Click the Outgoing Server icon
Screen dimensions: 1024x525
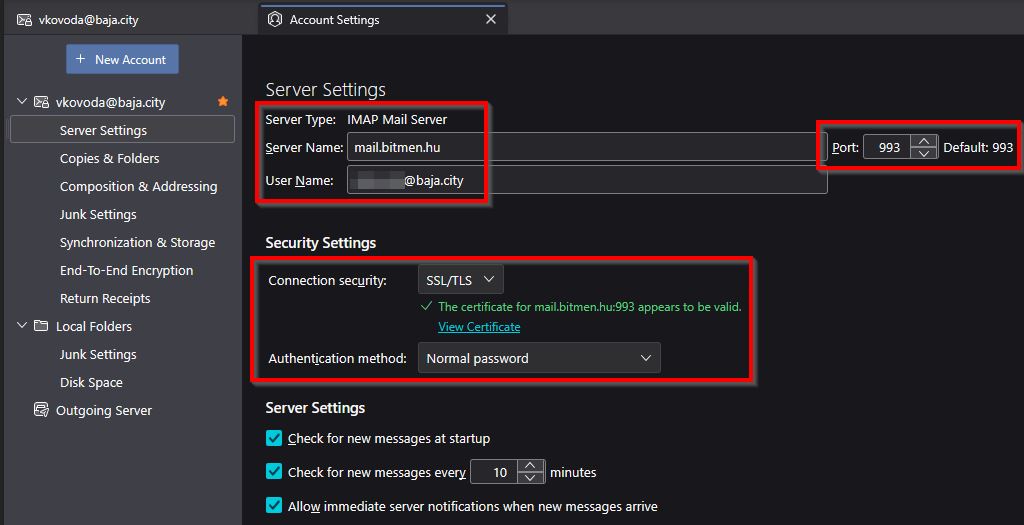pyautogui.click(x=41, y=410)
